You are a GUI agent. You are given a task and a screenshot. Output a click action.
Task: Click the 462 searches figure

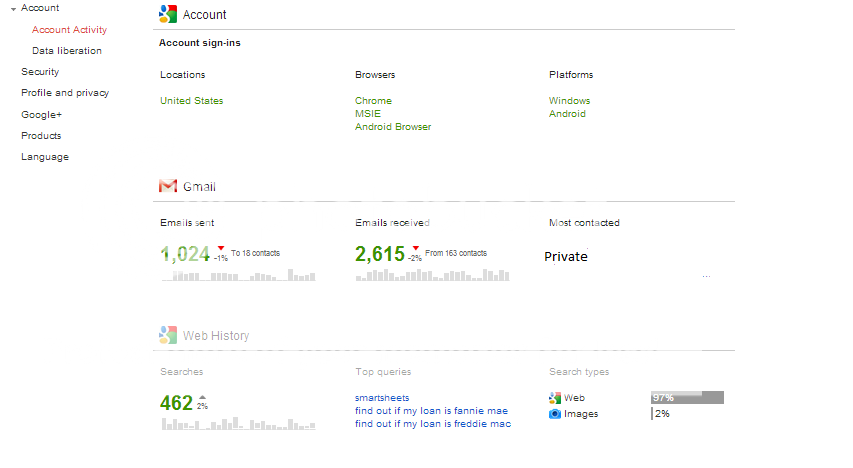(176, 403)
